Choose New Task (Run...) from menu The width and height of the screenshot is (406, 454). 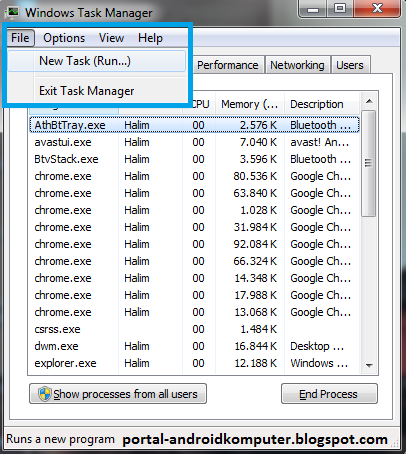pos(97,61)
